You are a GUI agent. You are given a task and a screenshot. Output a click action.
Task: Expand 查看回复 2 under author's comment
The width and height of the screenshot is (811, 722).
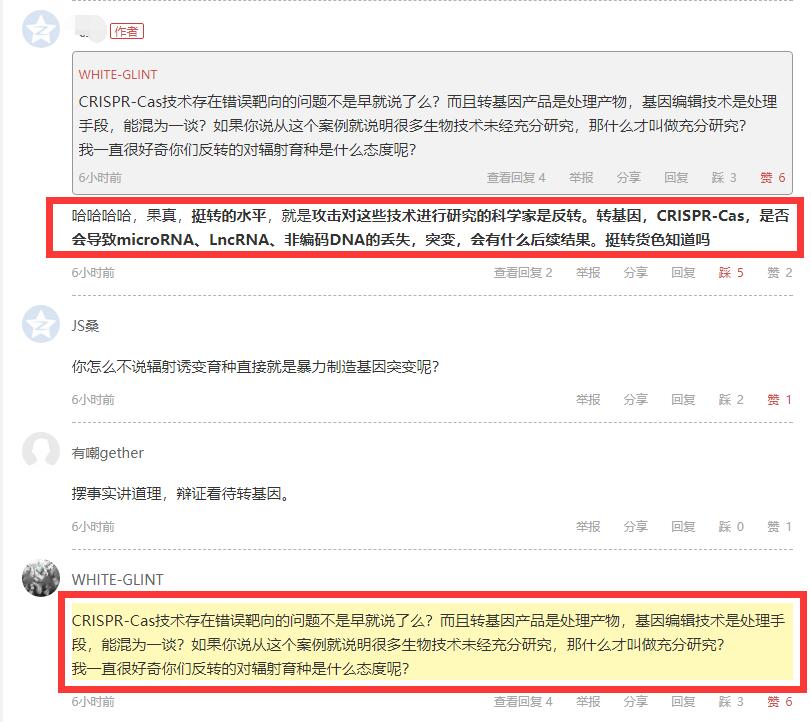(523, 273)
